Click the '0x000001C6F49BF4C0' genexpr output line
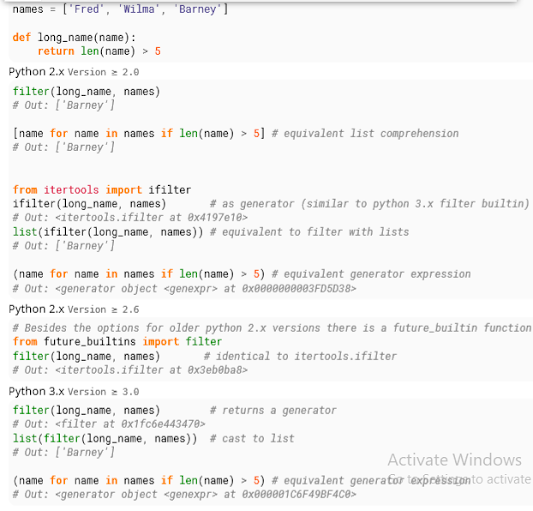 184,494
